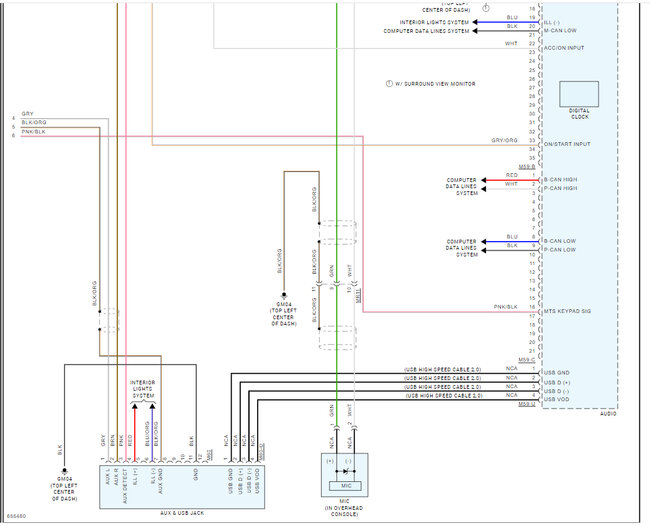
Task: Select the GRY/ORG wire color label
Action: 504,141
